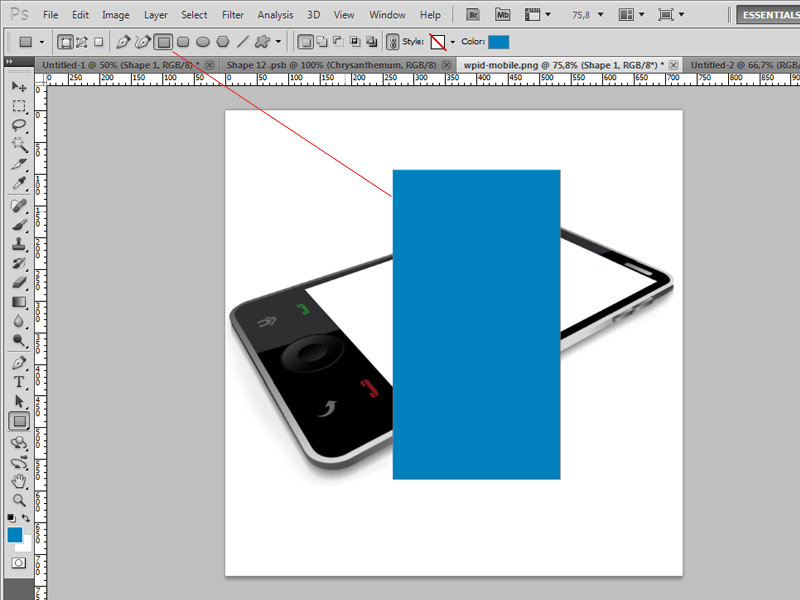Screen dimensions: 800x600
Task: Select the Zoom tool
Action: [19, 501]
